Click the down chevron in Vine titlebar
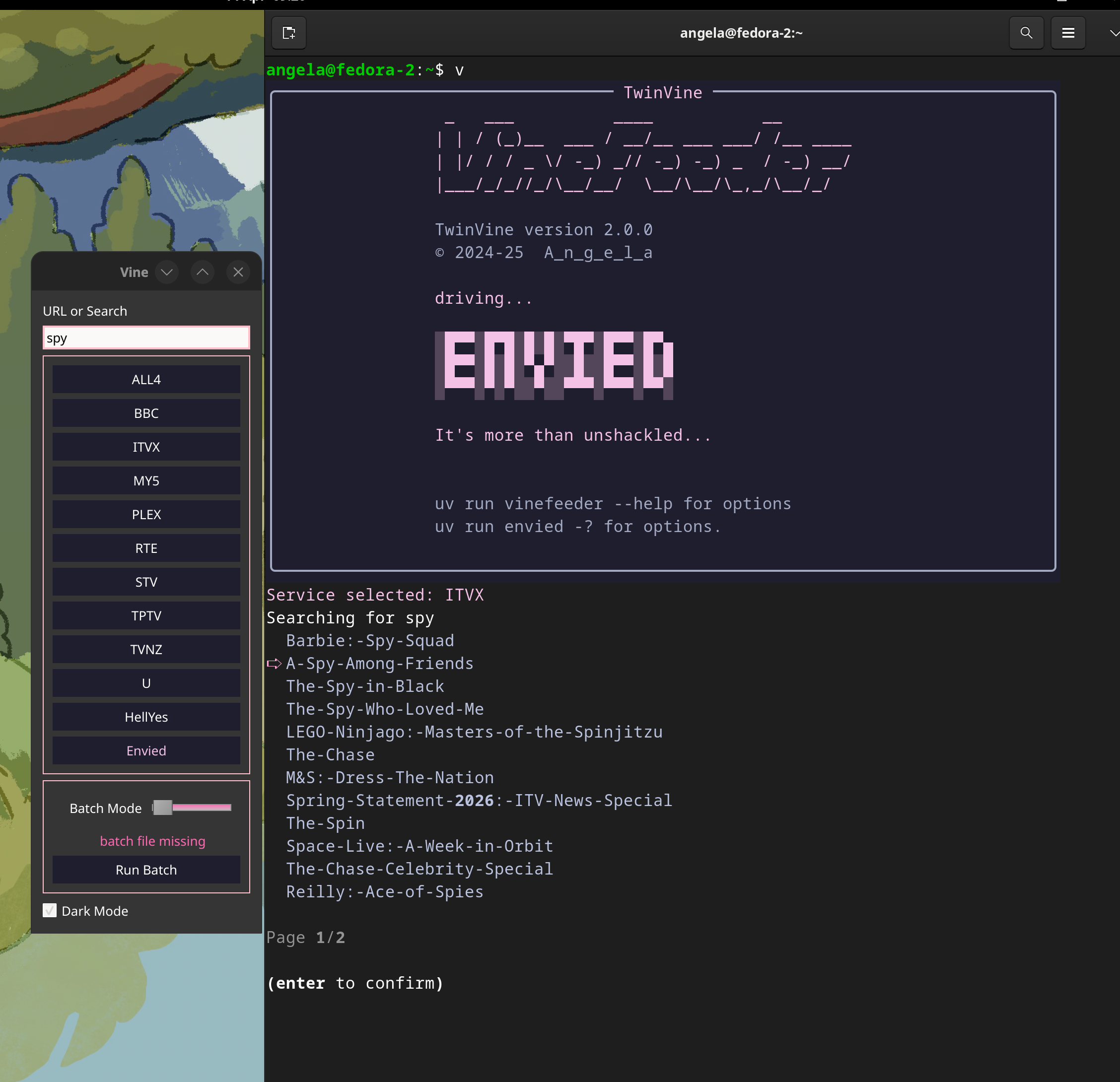Image resolution: width=1120 pixels, height=1082 pixels. (167, 272)
